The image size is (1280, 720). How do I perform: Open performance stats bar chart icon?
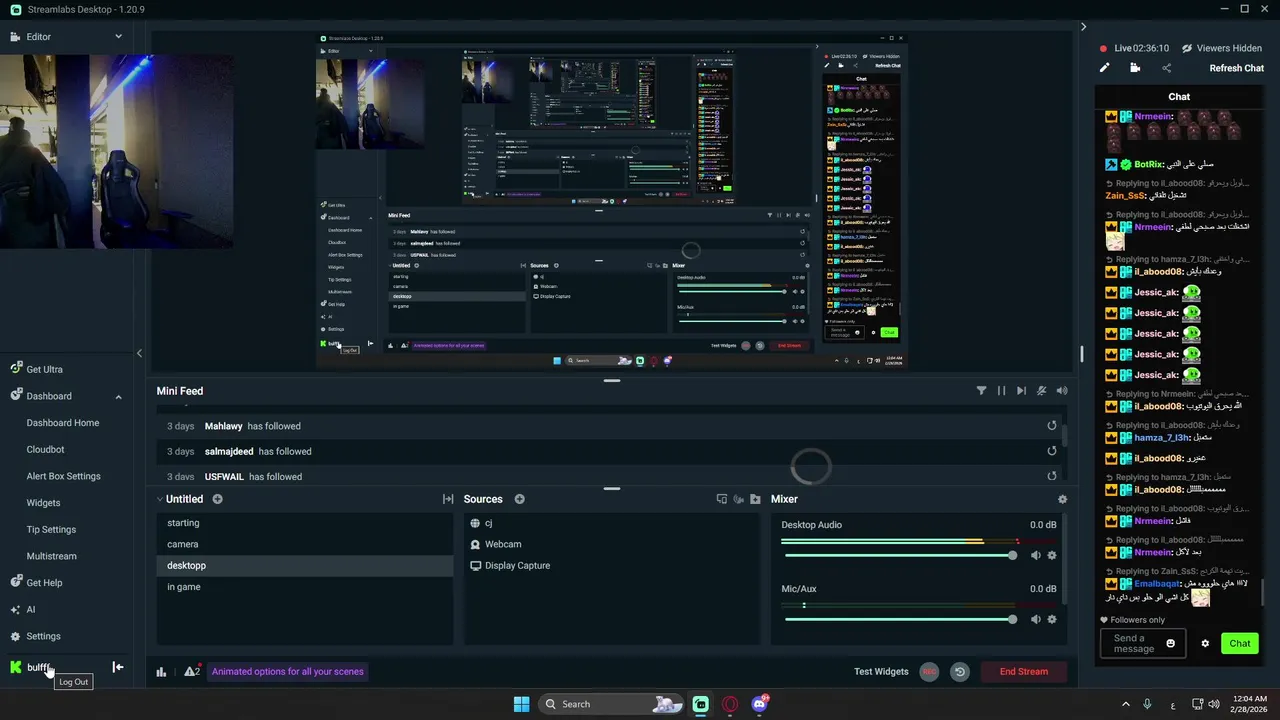tap(161, 671)
